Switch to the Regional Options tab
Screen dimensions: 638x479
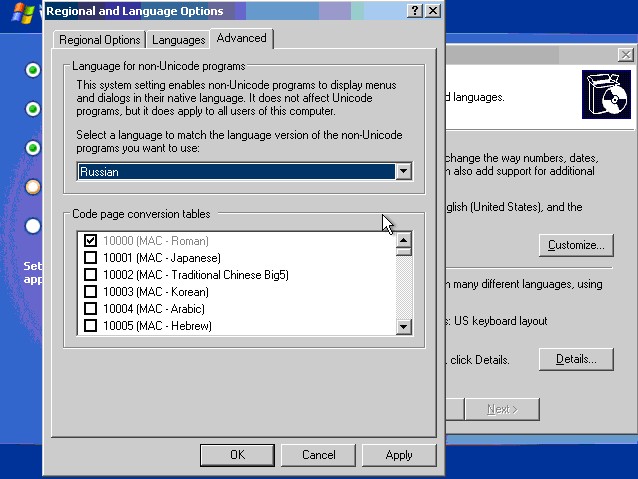pos(100,40)
